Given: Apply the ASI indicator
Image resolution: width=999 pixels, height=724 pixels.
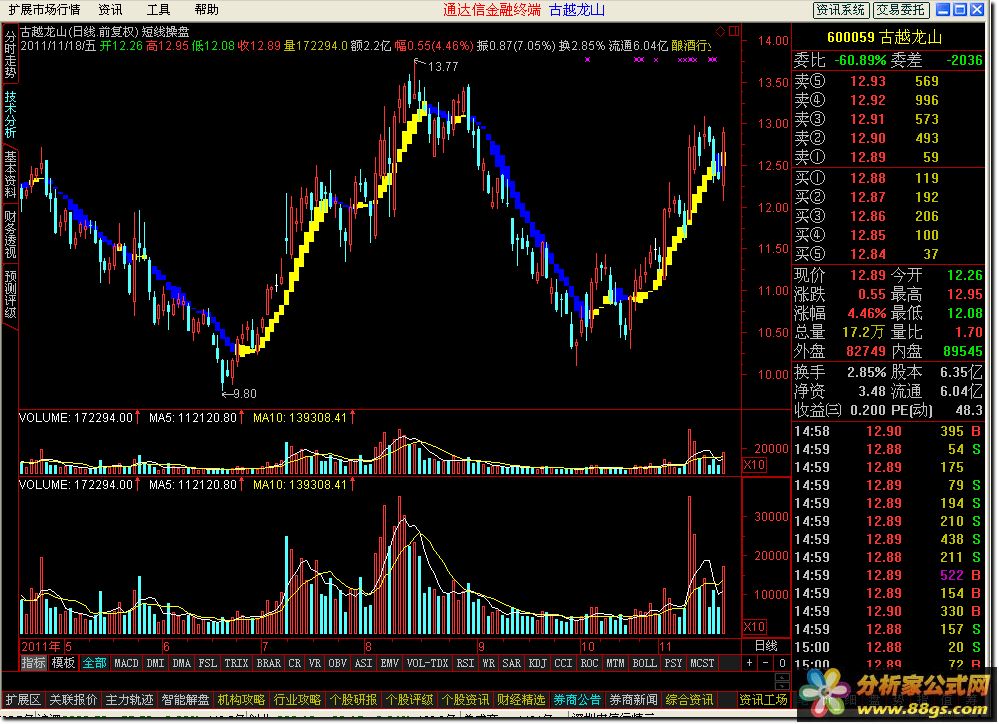Looking at the screenshot, I should [363, 663].
